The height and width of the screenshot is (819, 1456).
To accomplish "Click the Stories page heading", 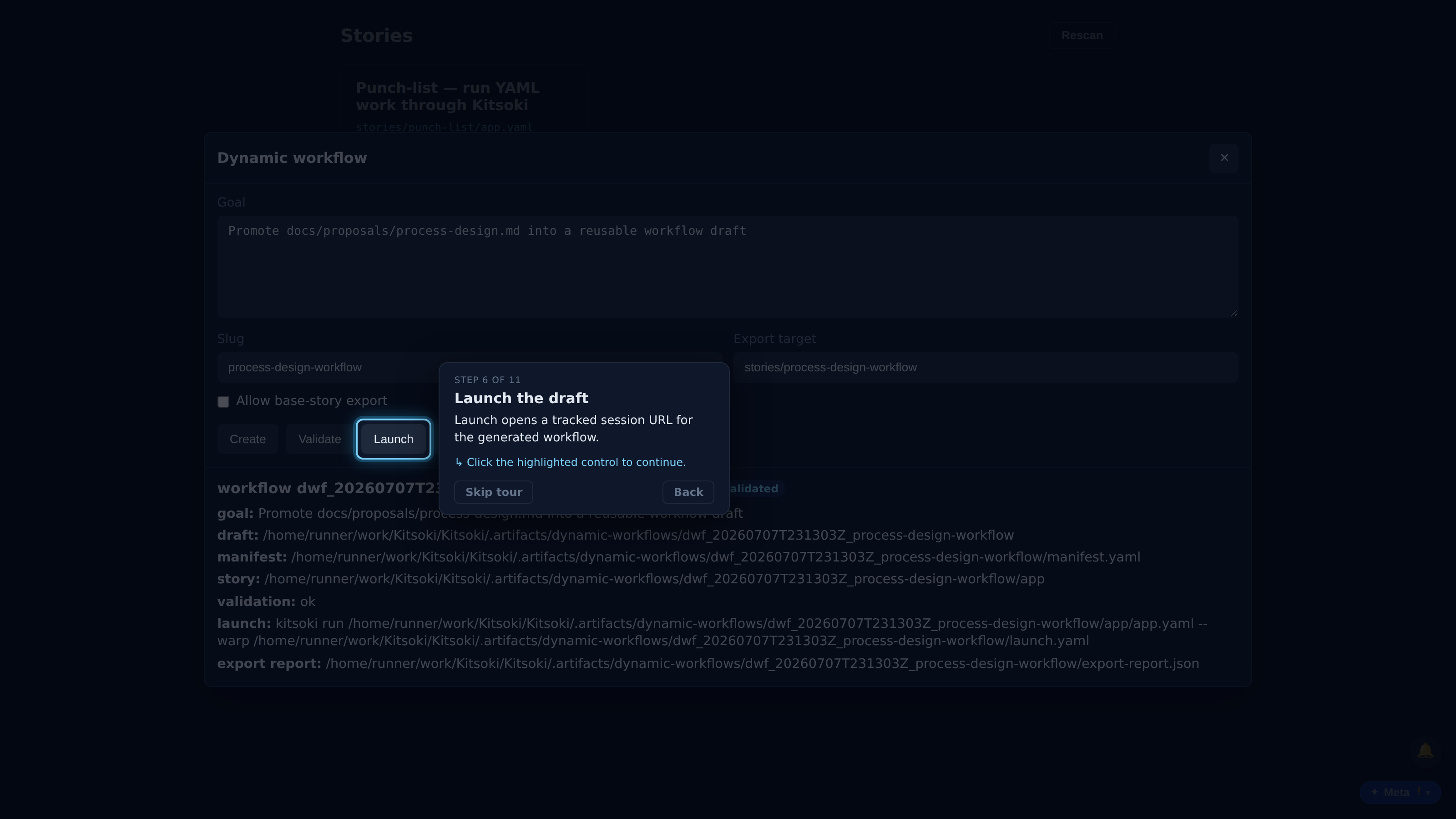I will pos(376,35).
